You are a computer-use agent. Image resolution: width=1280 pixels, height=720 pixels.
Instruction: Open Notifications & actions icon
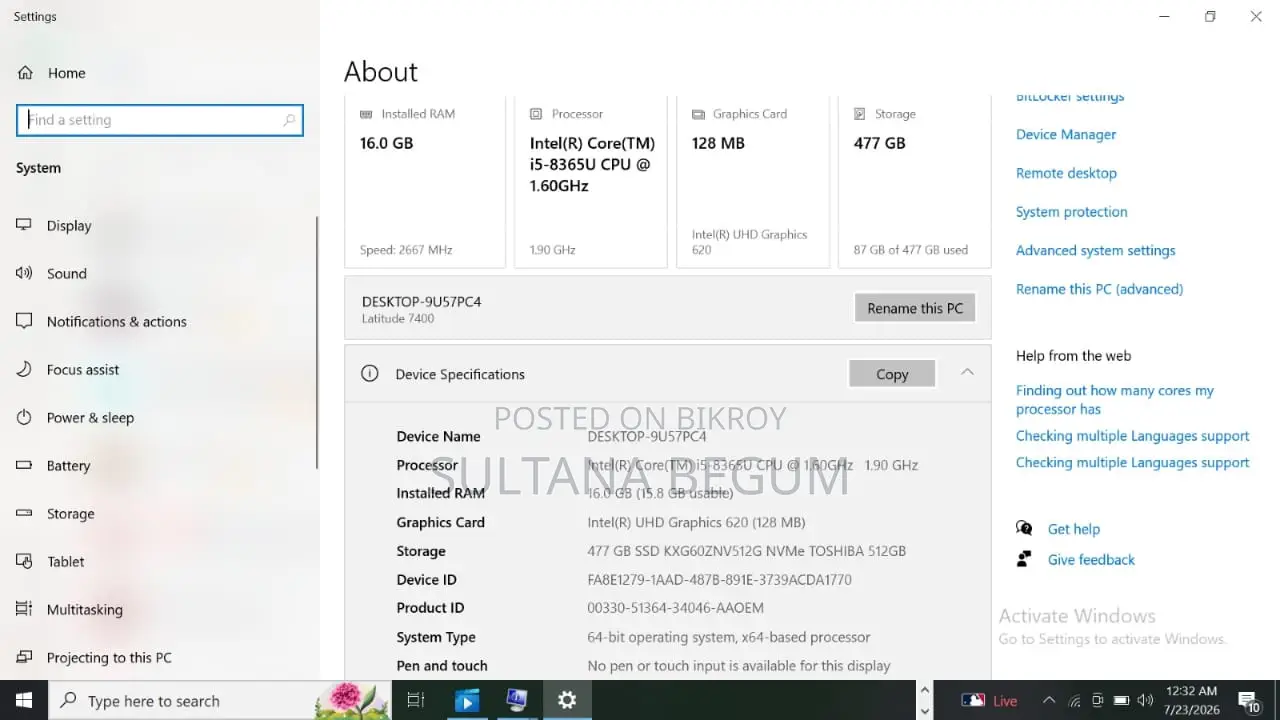click(24, 321)
